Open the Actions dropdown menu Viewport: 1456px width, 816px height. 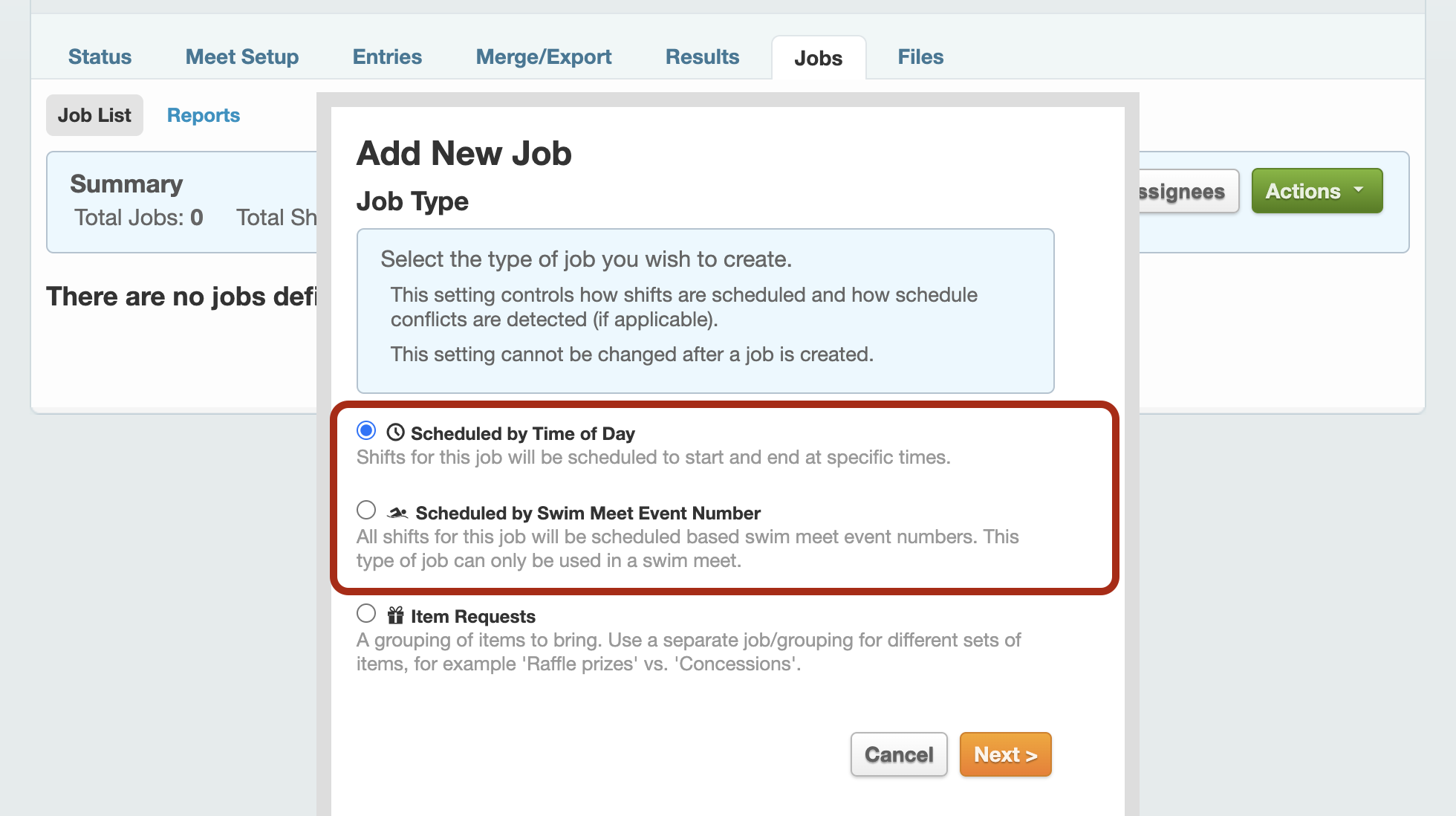(x=1317, y=191)
